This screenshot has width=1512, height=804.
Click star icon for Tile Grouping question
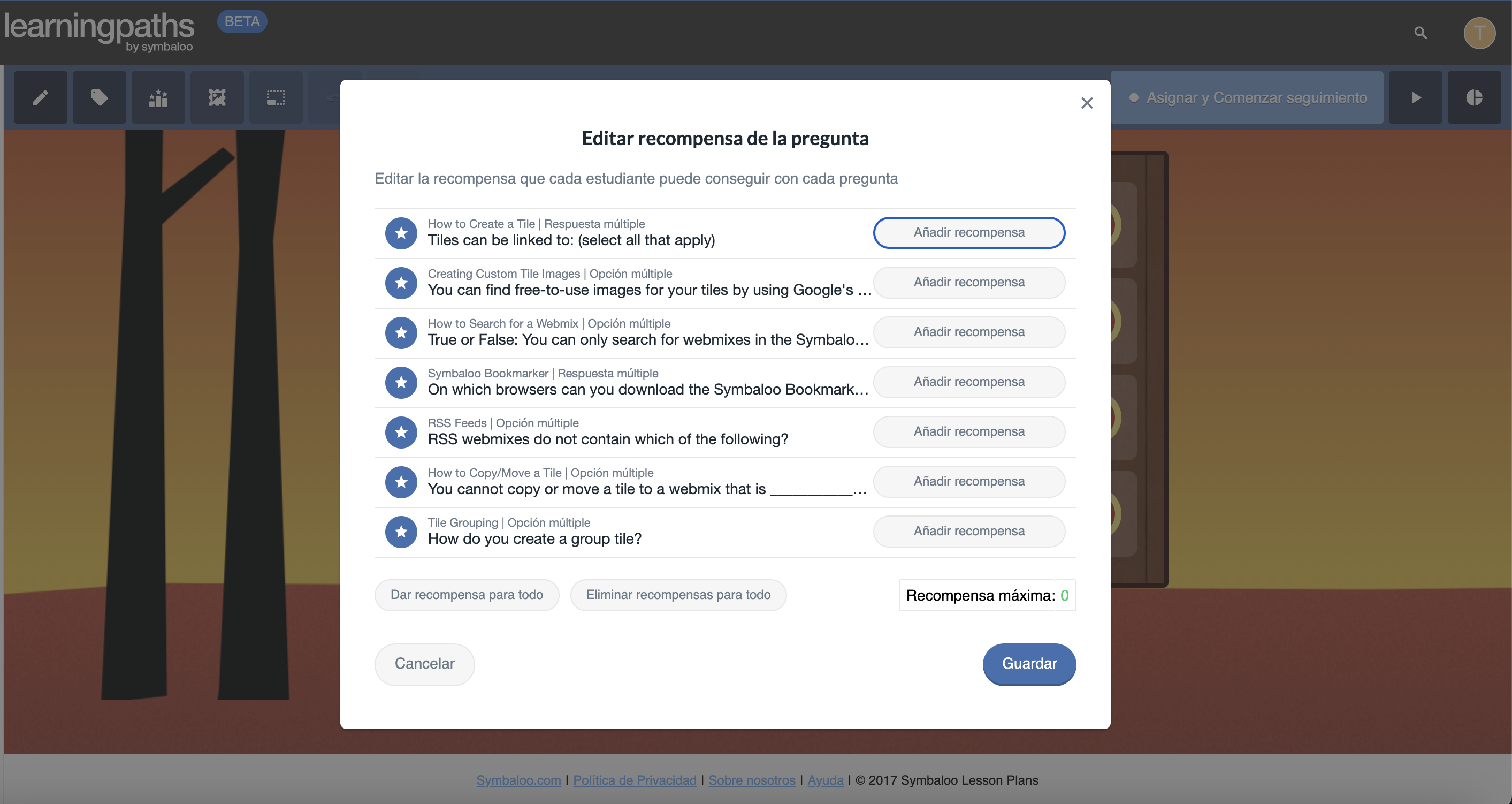click(x=401, y=532)
